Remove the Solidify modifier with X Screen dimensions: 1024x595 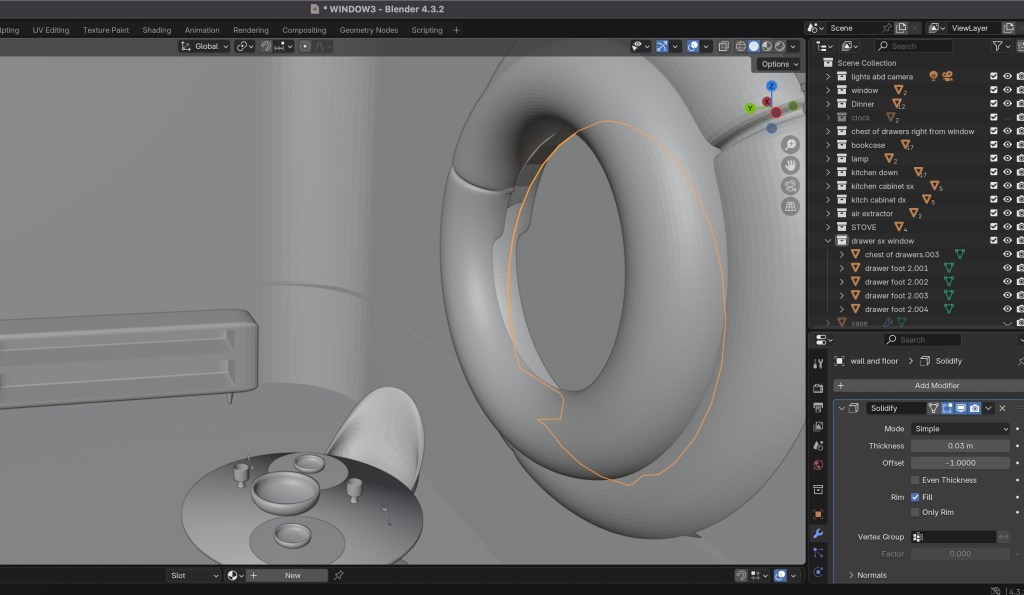tap(1002, 408)
